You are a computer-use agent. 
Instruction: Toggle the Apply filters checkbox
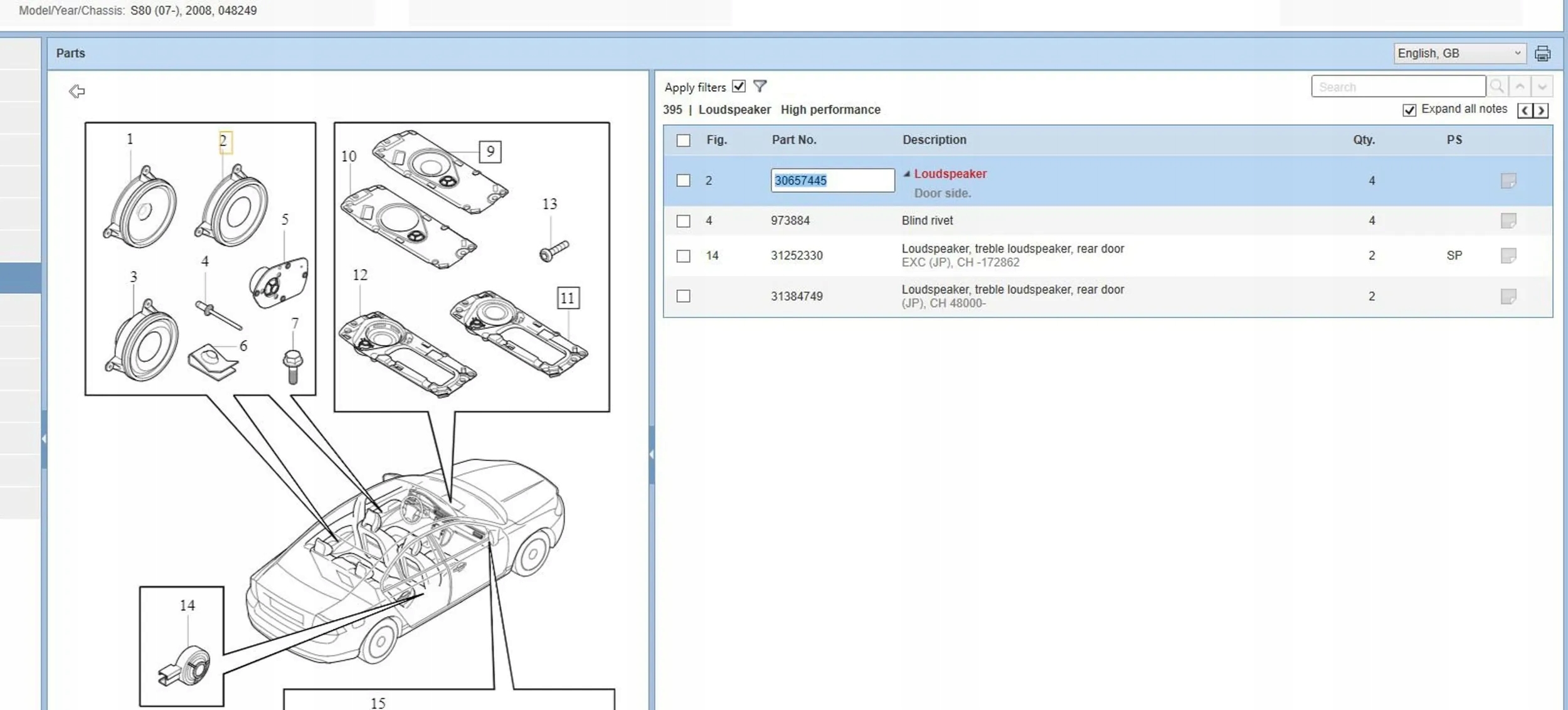(x=739, y=86)
